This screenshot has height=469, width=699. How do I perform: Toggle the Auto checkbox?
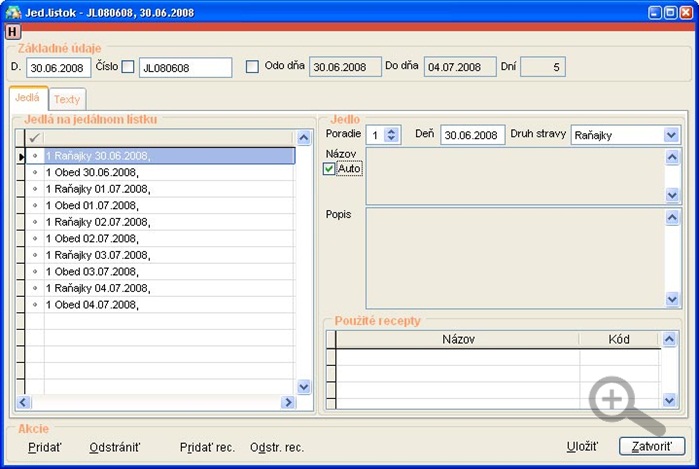pyautogui.click(x=329, y=169)
